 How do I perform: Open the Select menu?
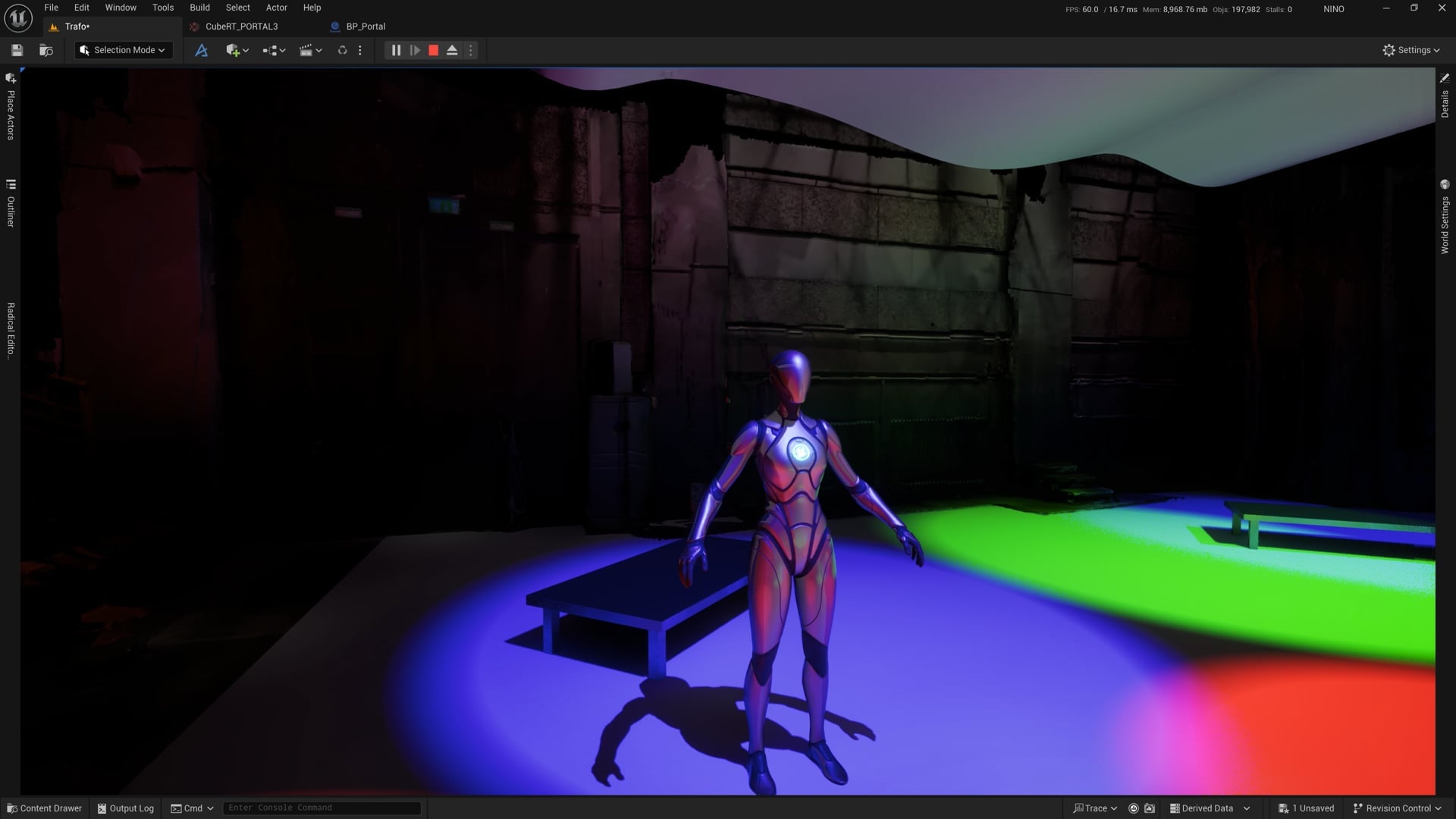tap(237, 8)
